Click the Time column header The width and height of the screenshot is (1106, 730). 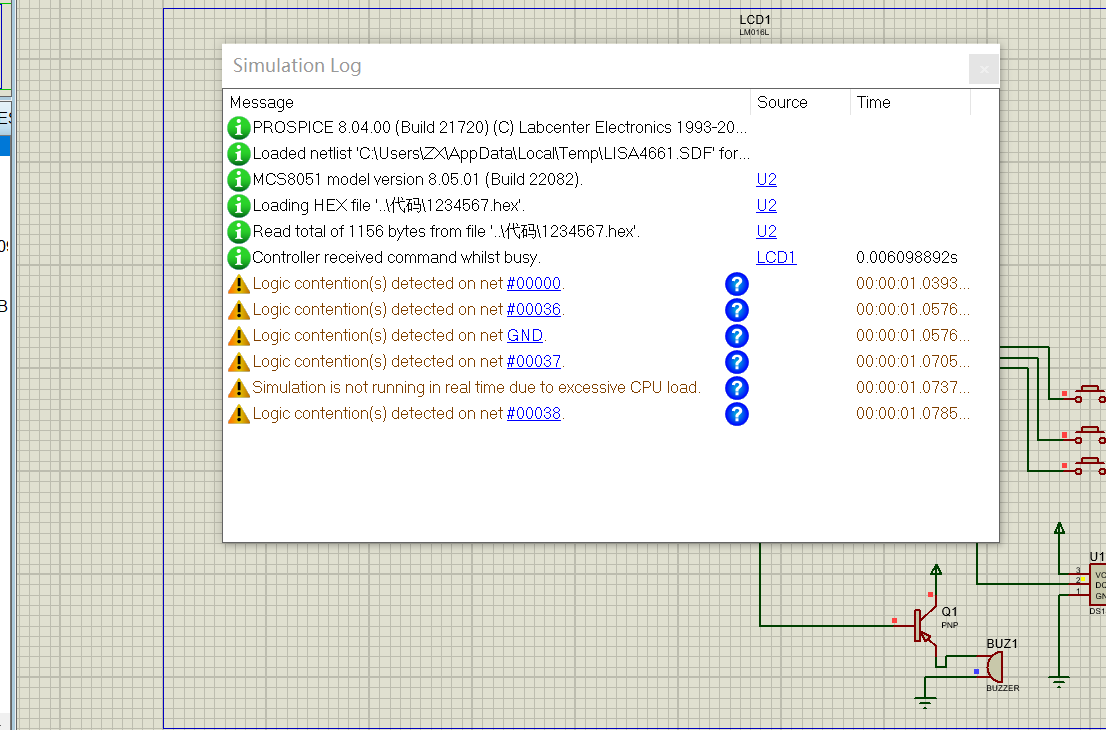(873, 102)
